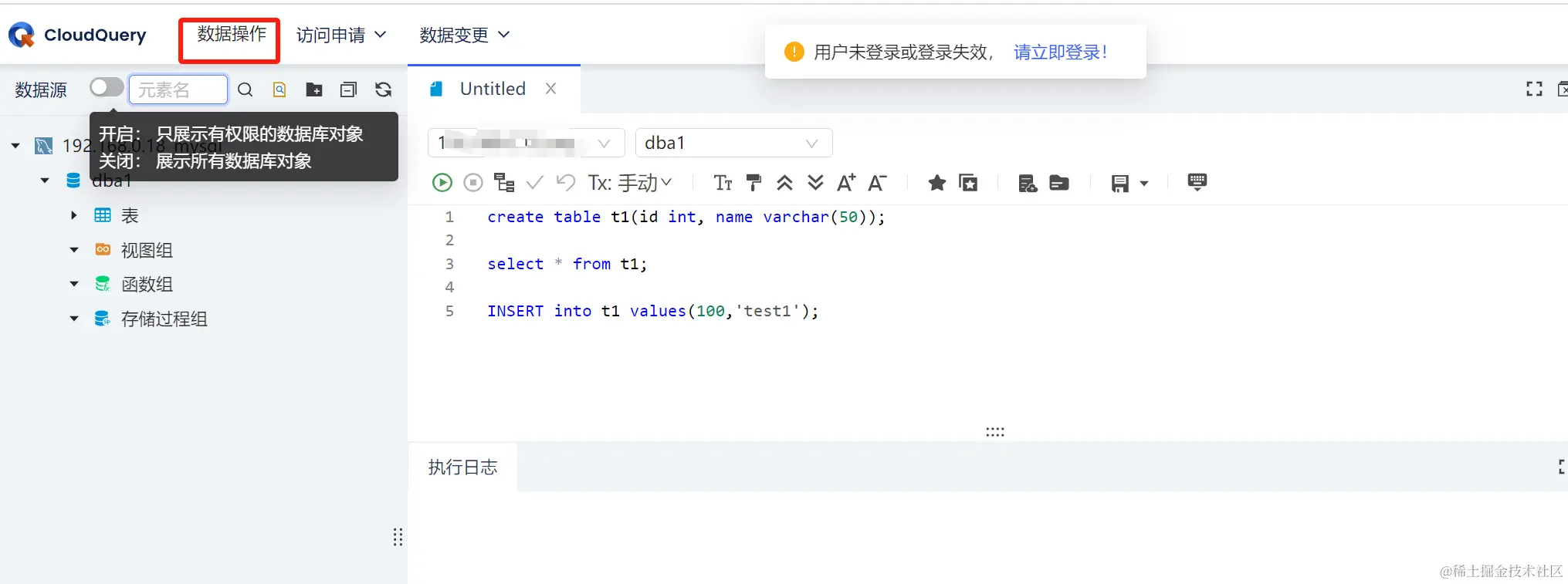Click the 数据源 panel label
Viewport: 1568px width, 584px height.
coord(41,89)
